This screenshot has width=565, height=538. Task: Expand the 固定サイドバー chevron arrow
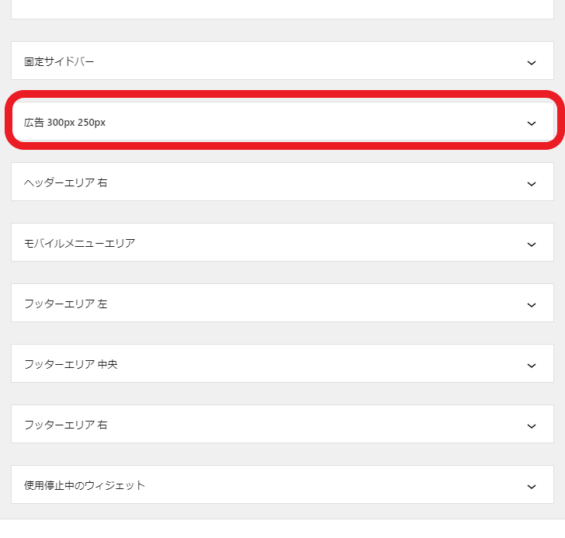531,63
